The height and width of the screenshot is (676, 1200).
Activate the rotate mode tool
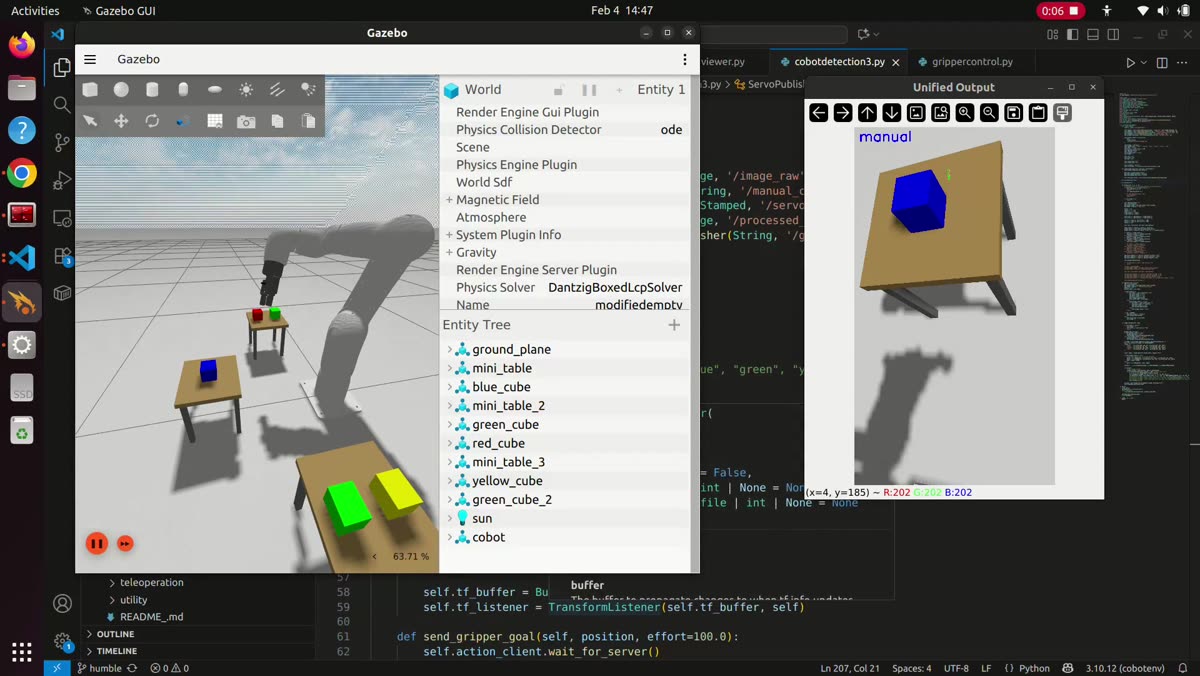[x=152, y=121]
